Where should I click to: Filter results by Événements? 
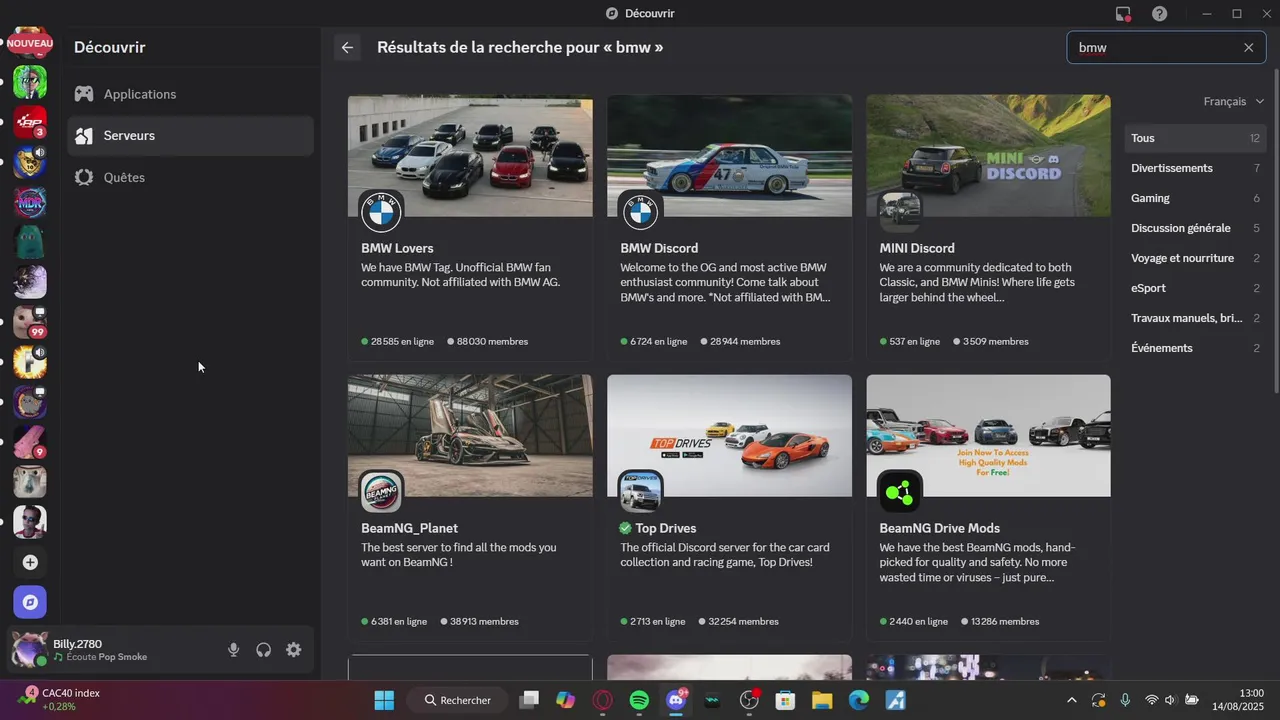(x=1195, y=348)
